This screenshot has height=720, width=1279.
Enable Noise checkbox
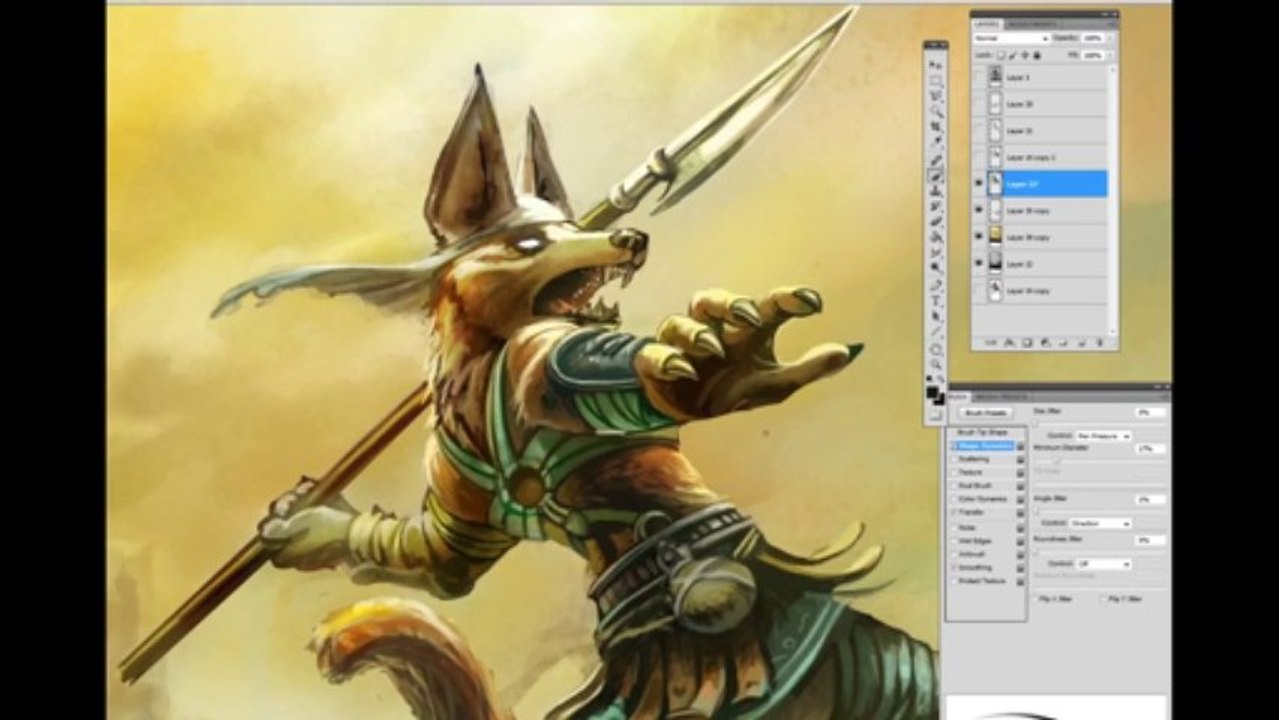tap(953, 528)
